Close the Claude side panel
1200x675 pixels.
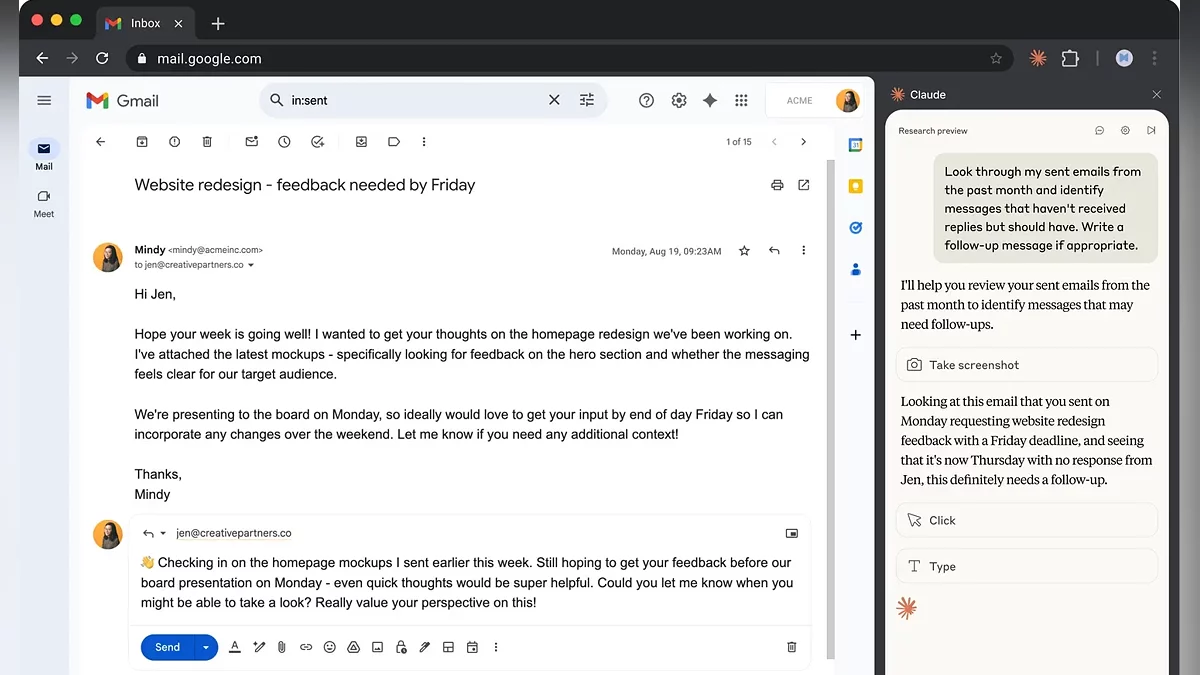[1157, 94]
